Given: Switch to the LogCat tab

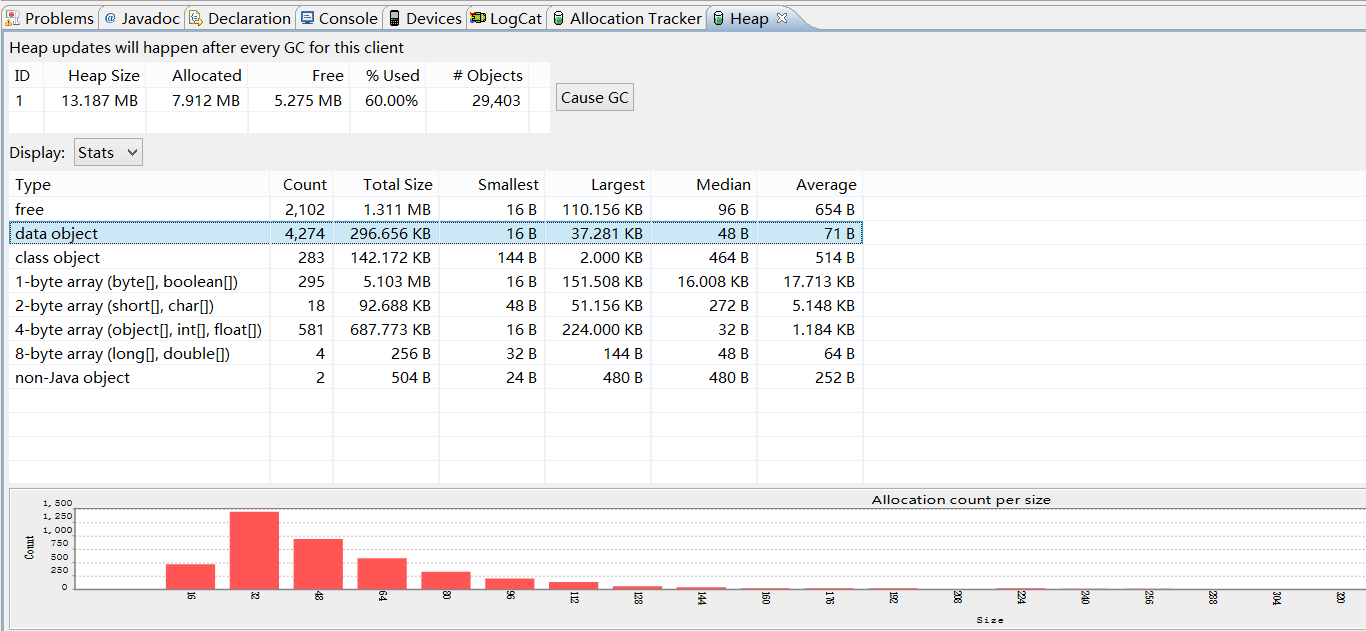Looking at the screenshot, I should click(x=507, y=18).
